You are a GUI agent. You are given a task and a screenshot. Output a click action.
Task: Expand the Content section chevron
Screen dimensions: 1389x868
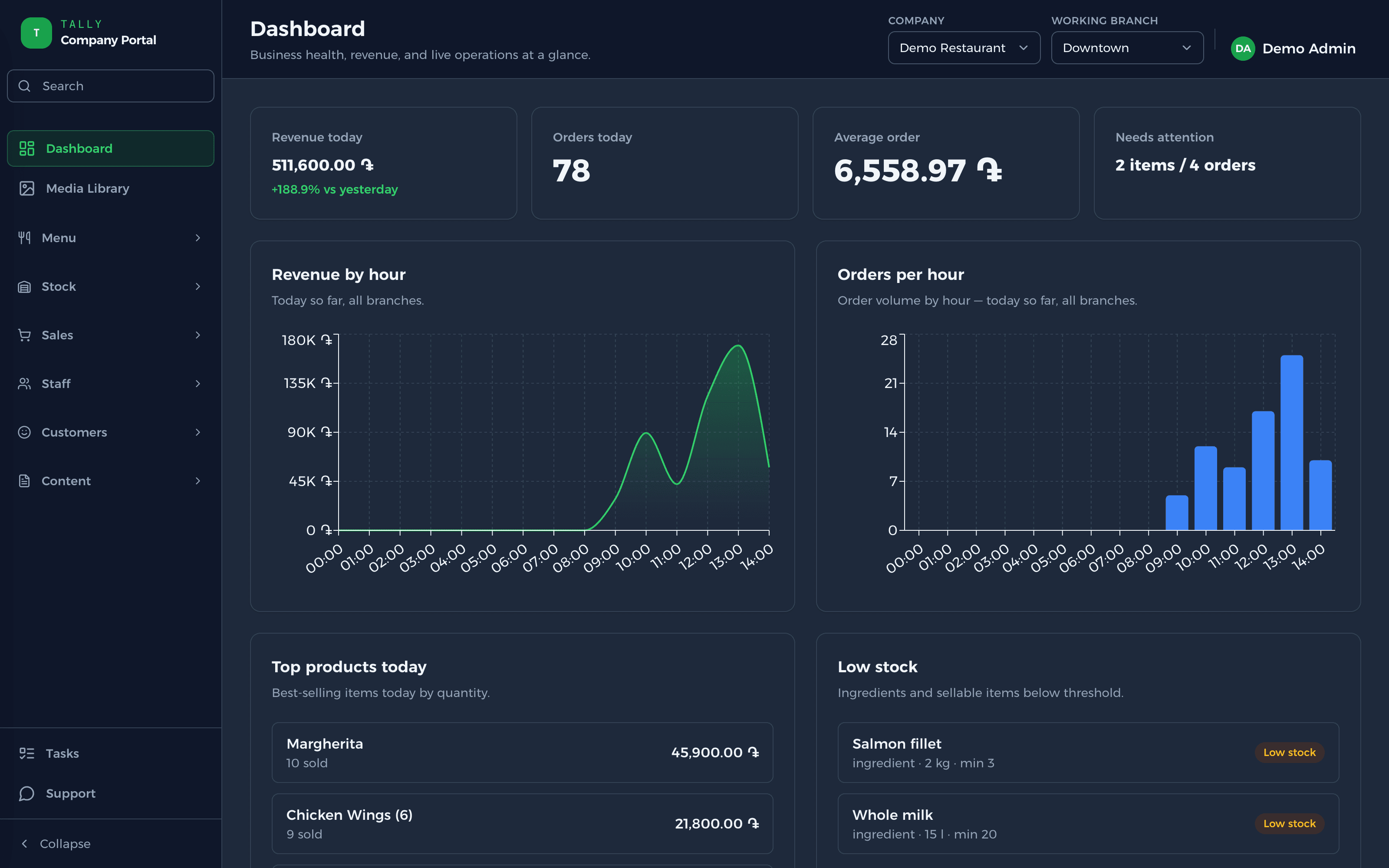[x=198, y=481]
